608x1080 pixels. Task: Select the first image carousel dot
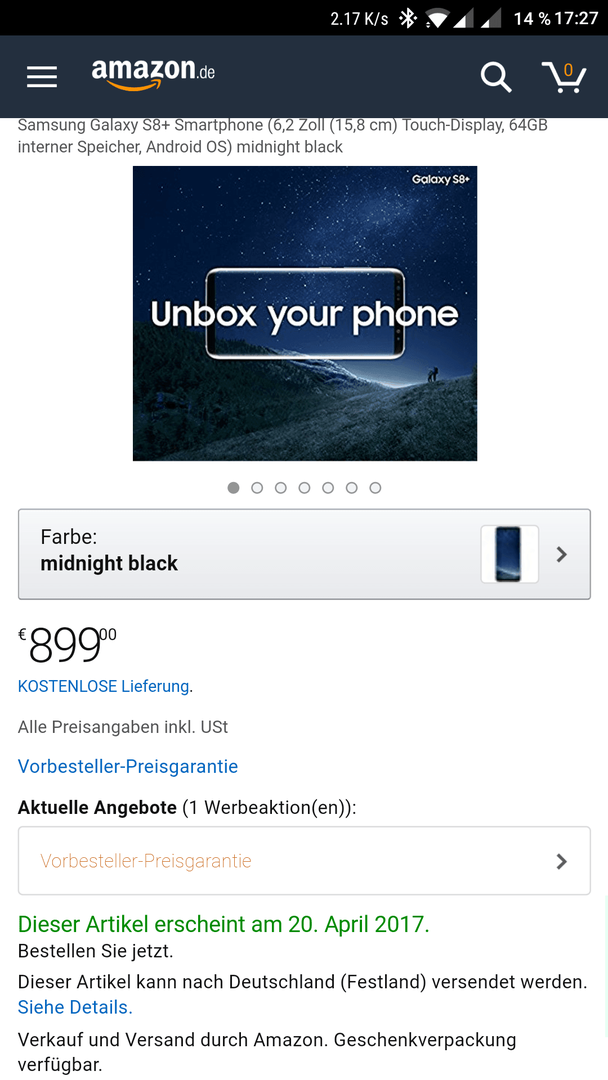(234, 488)
